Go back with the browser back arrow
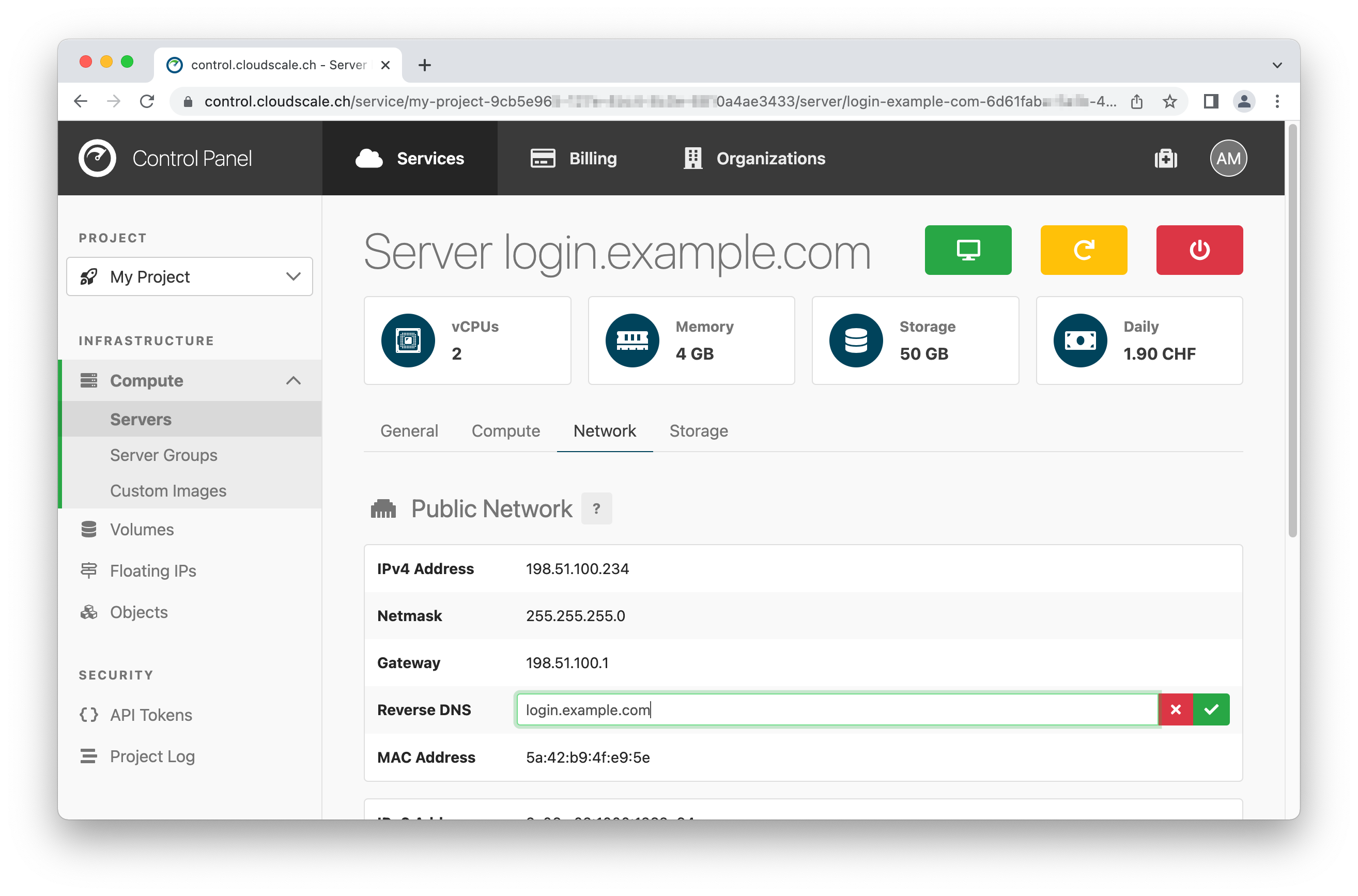Image resolution: width=1358 pixels, height=896 pixels. (81, 102)
